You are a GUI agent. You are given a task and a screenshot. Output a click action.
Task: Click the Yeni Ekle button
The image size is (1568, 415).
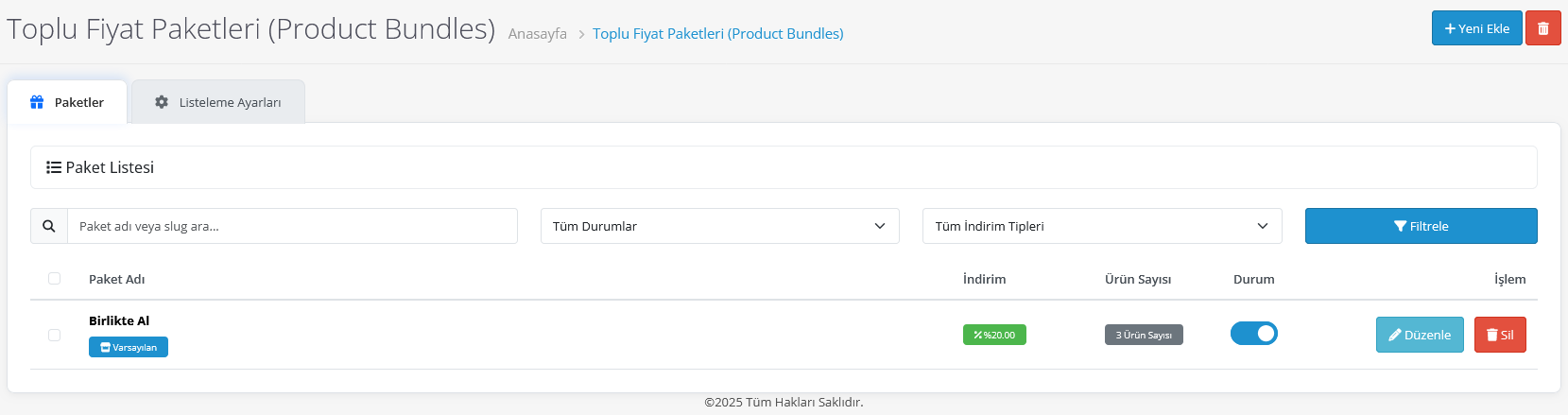[x=1477, y=28]
